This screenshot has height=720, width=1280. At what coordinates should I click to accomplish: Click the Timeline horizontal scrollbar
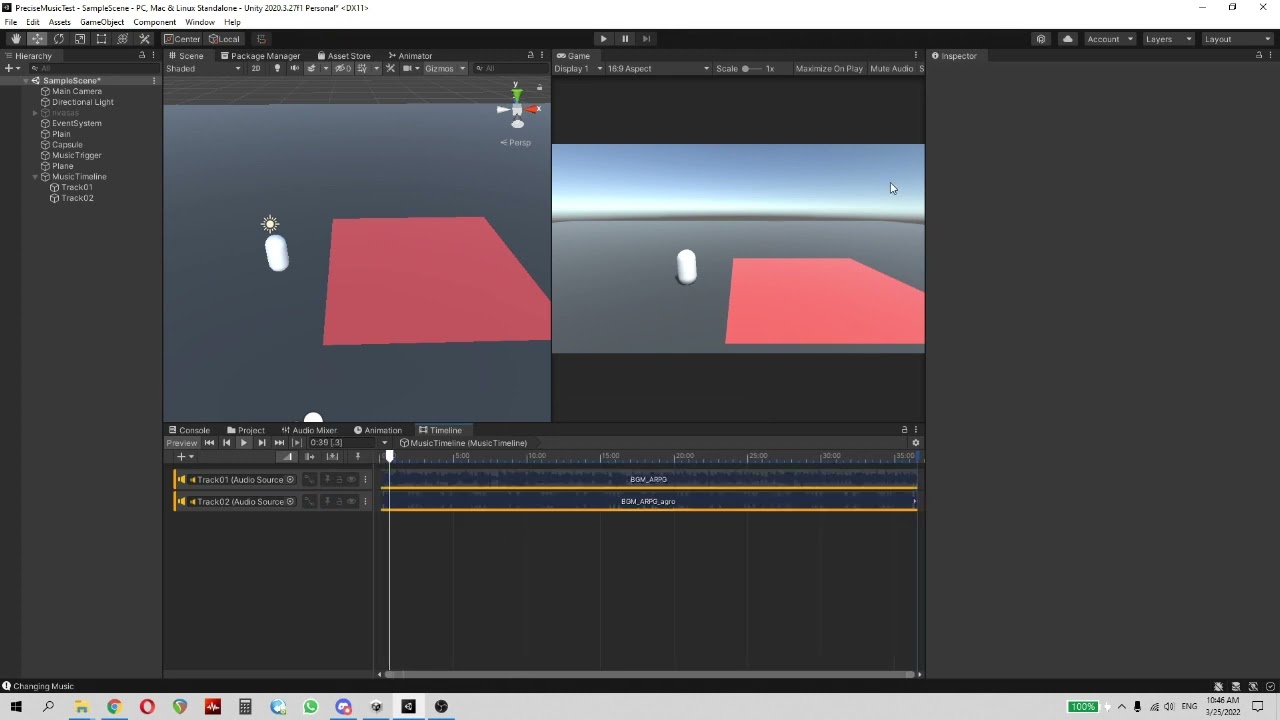[x=648, y=675]
